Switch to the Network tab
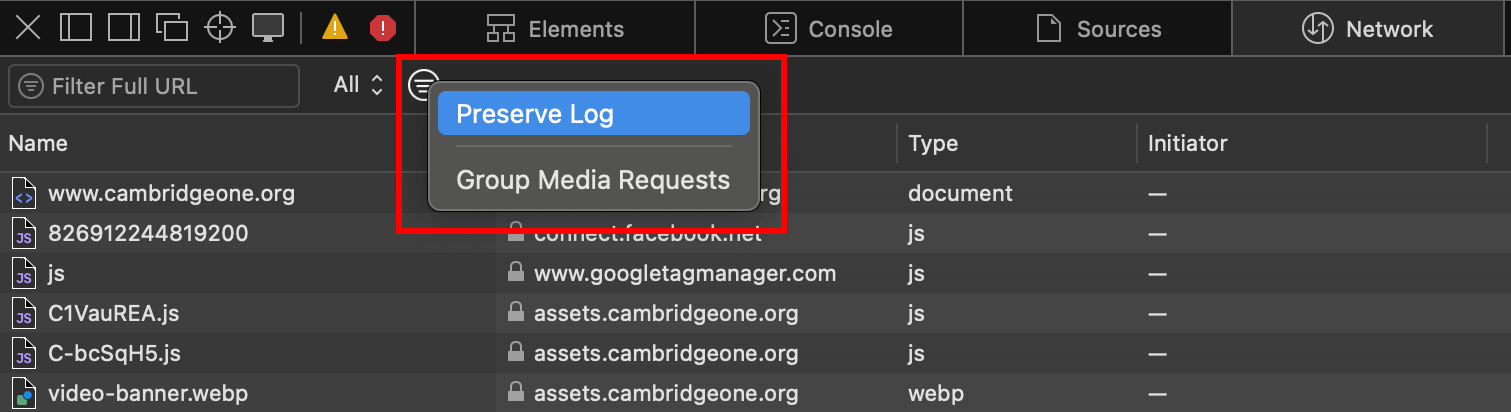Image resolution: width=1511 pixels, height=412 pixels. tap(1367, 29)
